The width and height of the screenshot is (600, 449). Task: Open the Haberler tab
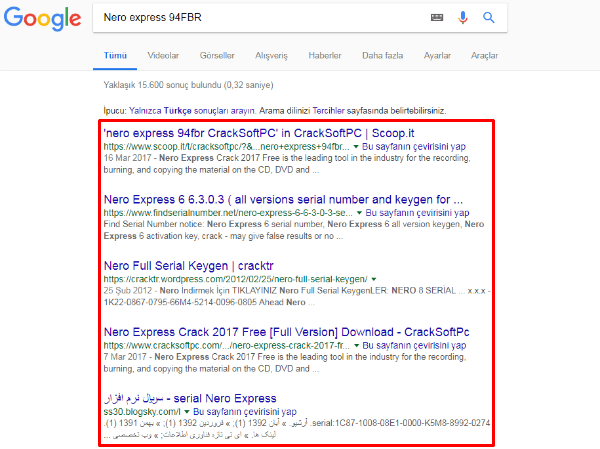pos(325,56)
